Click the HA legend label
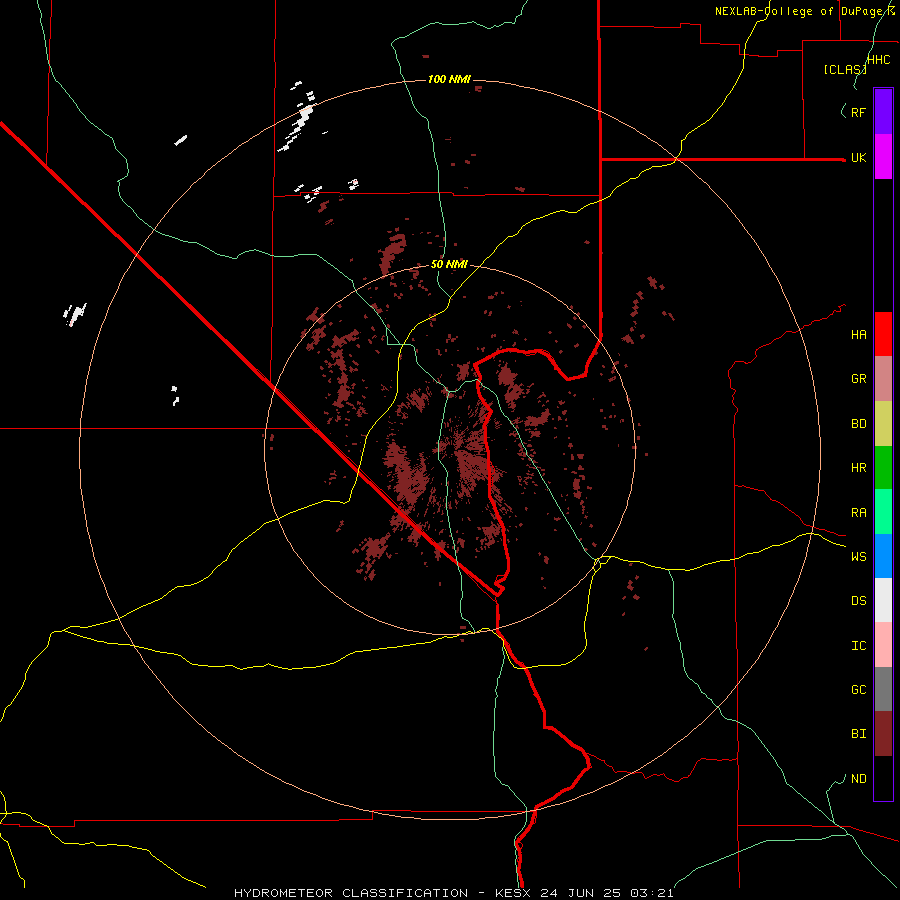The image size is (900, 900). pyautogui.click(x=858, y=335)
